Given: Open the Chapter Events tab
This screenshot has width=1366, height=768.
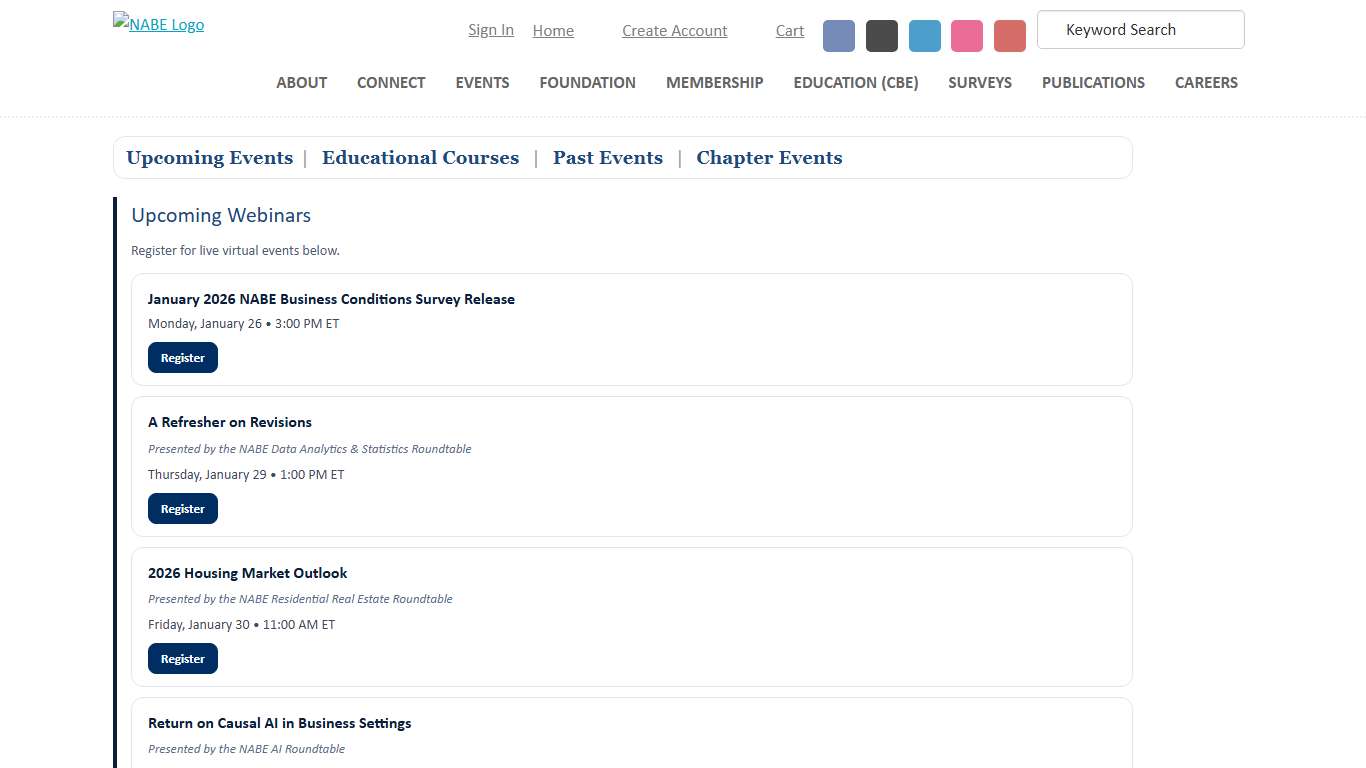Looking at the screenshot, I should 768,158.
